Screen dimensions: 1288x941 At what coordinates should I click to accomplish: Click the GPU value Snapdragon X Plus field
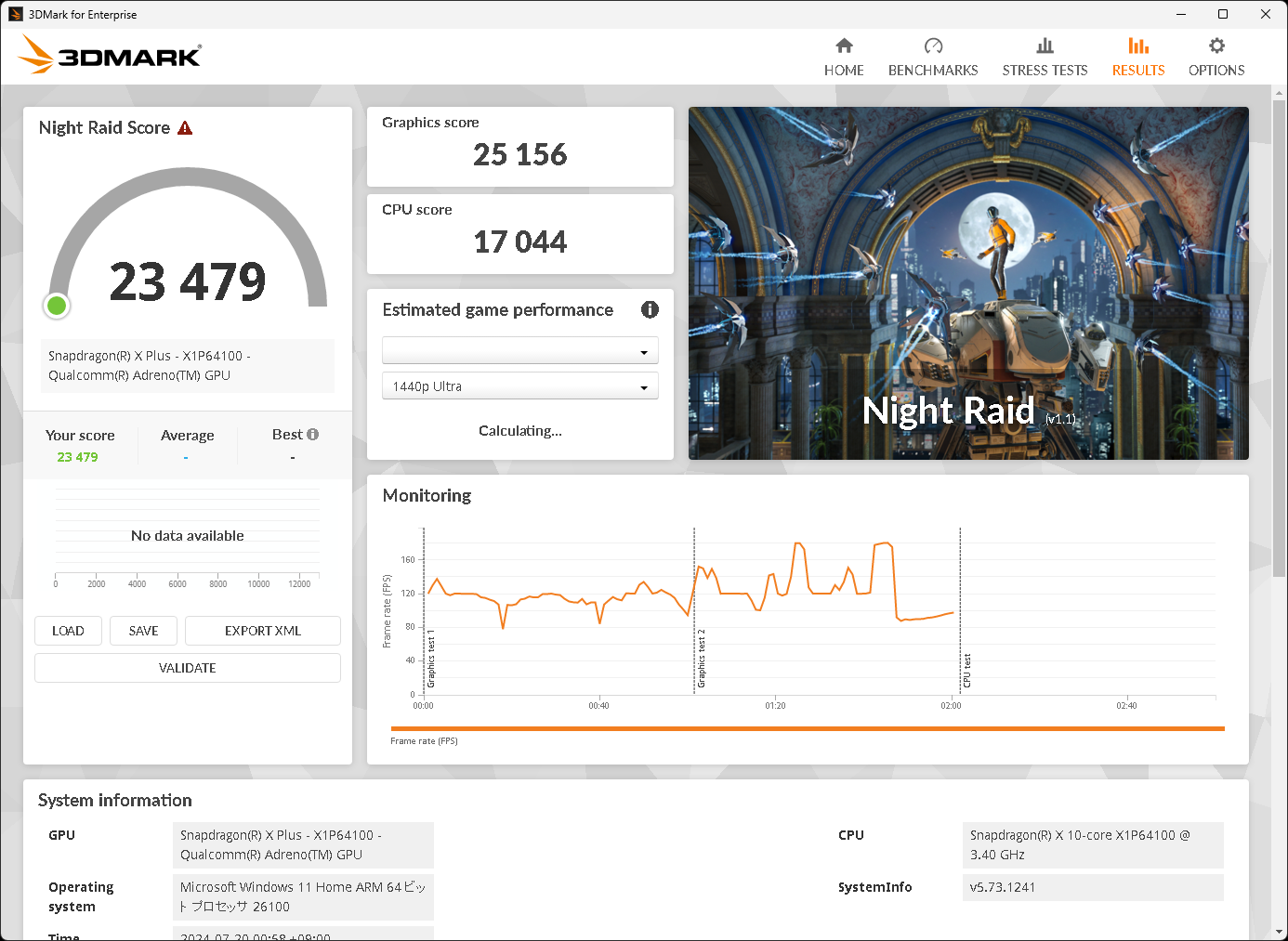tap(303, 845)
